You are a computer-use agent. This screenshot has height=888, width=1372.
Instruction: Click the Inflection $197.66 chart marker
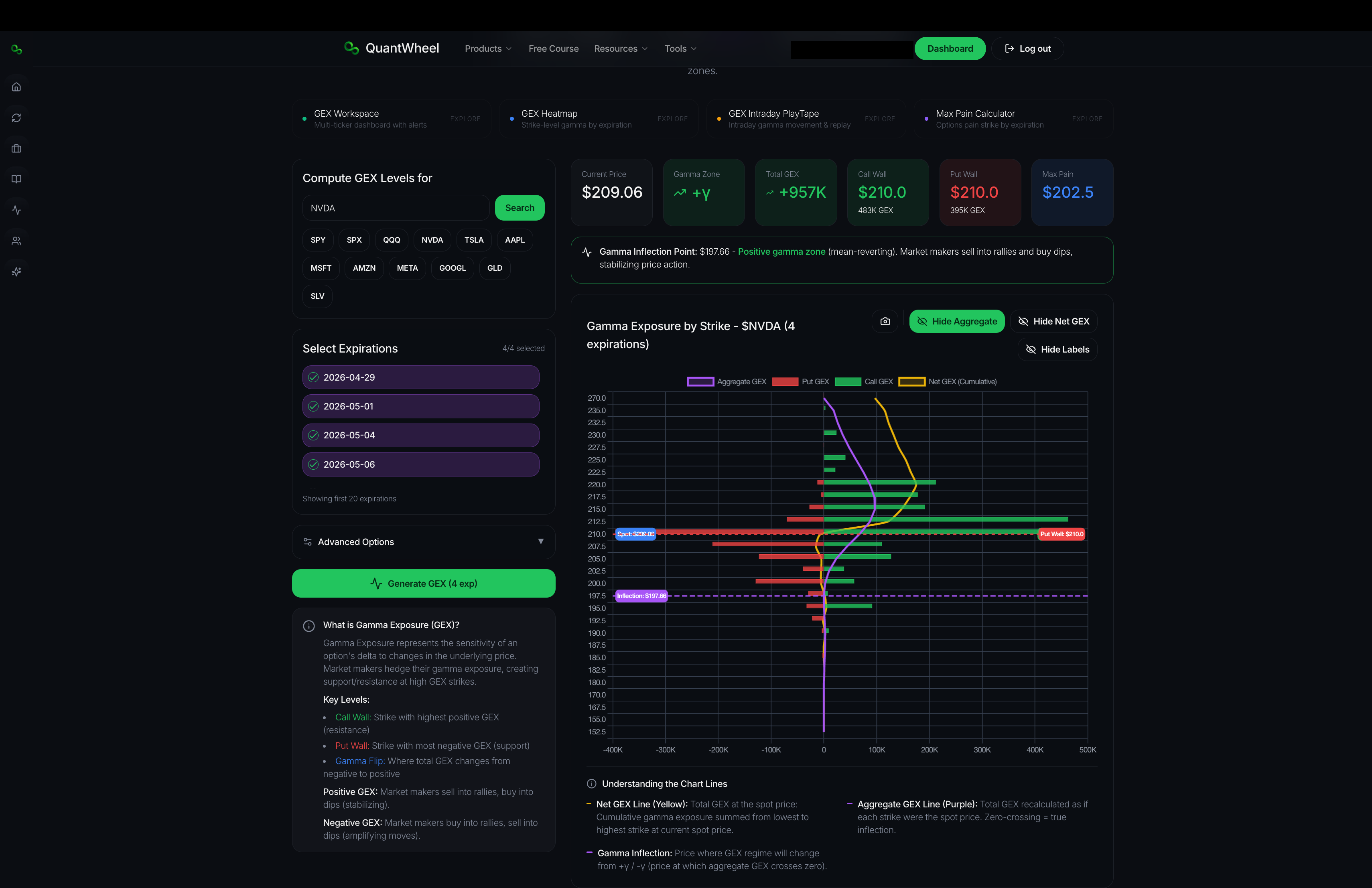click(641, 596)
